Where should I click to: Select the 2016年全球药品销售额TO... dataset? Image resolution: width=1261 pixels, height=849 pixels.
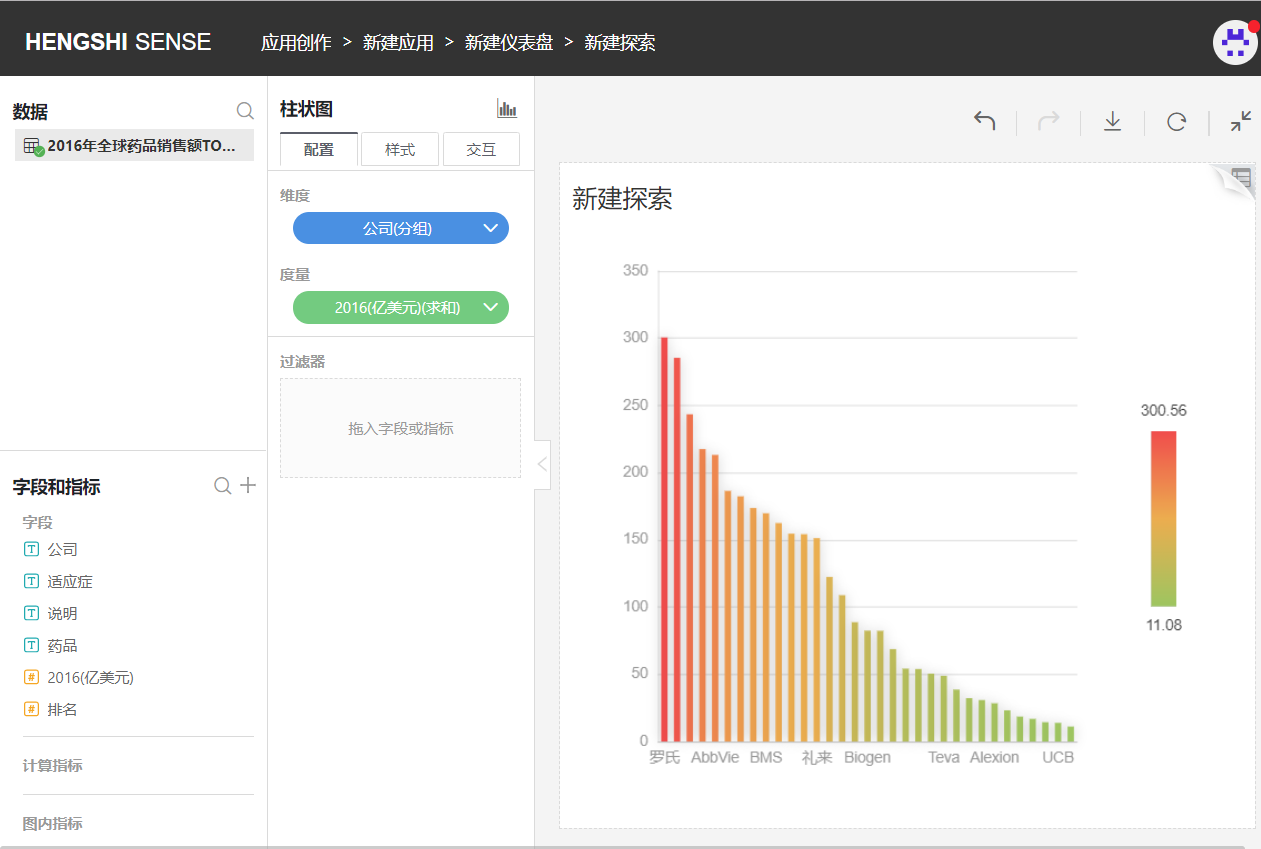coord(134,145)
